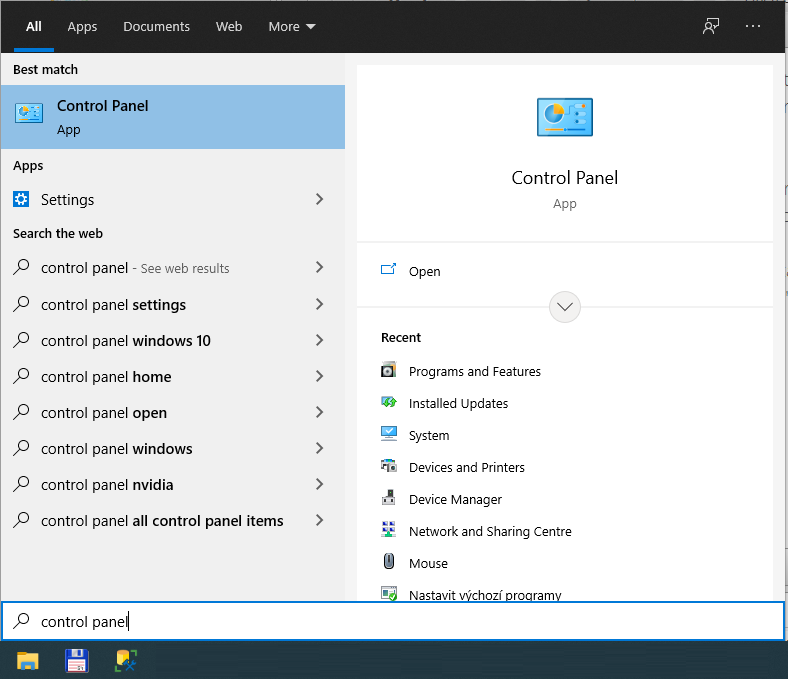Click the System monitor icon
788x679 pixels.
[x=388, y=434]
